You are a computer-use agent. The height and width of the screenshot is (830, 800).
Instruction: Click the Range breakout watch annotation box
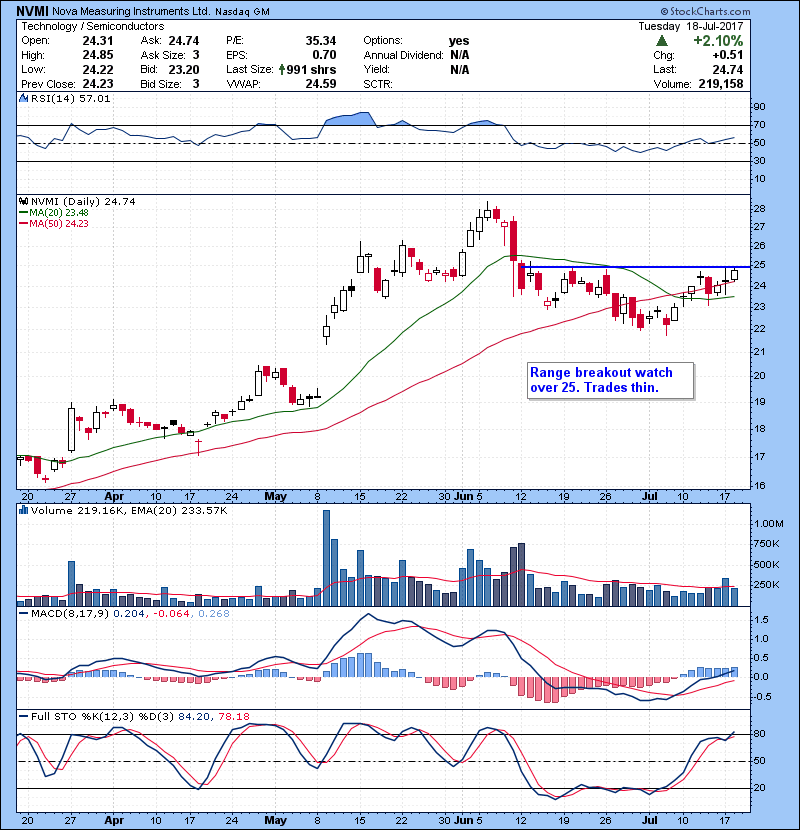click(x=610, y=381)
